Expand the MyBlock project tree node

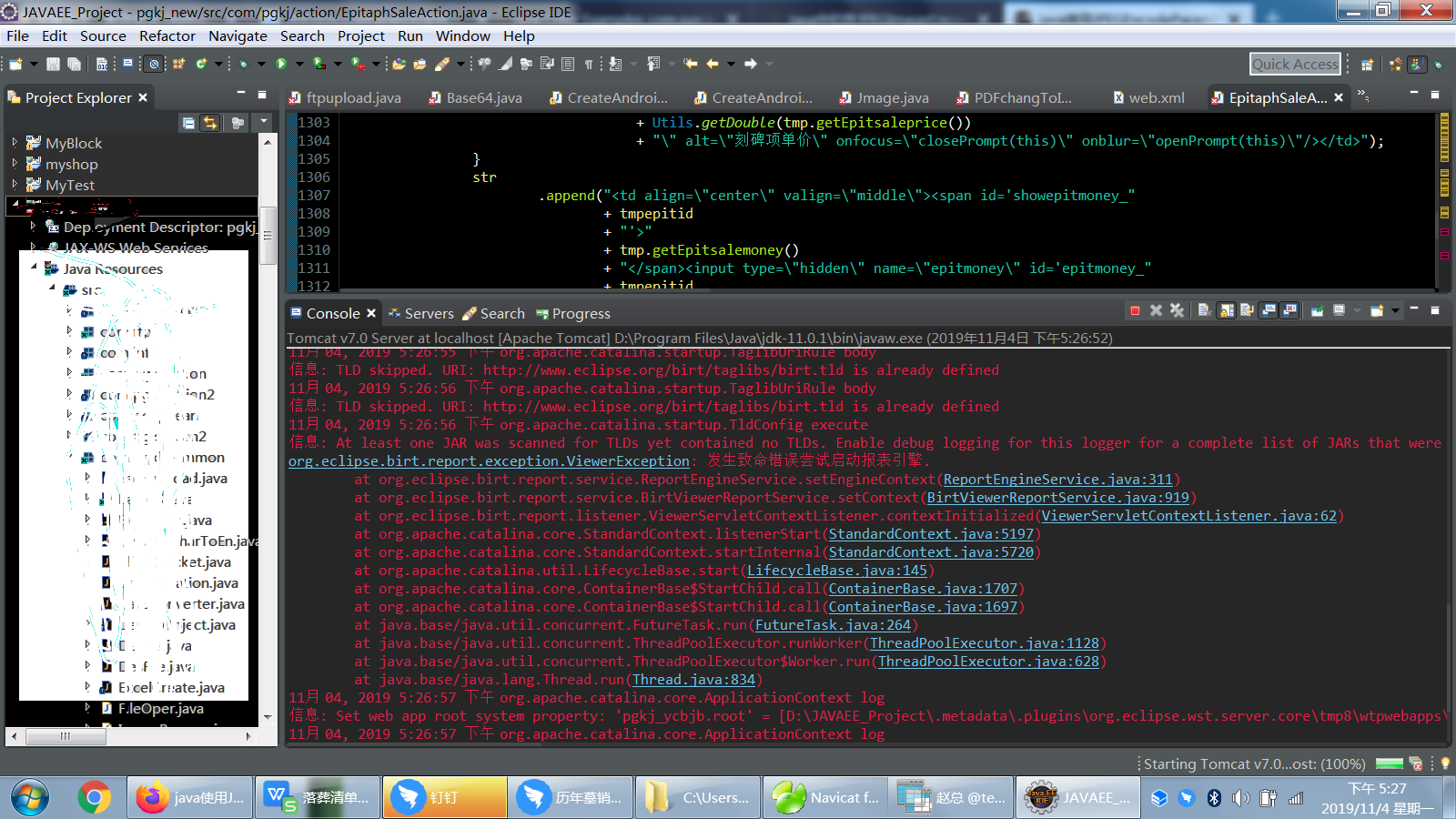coord(15,143)
